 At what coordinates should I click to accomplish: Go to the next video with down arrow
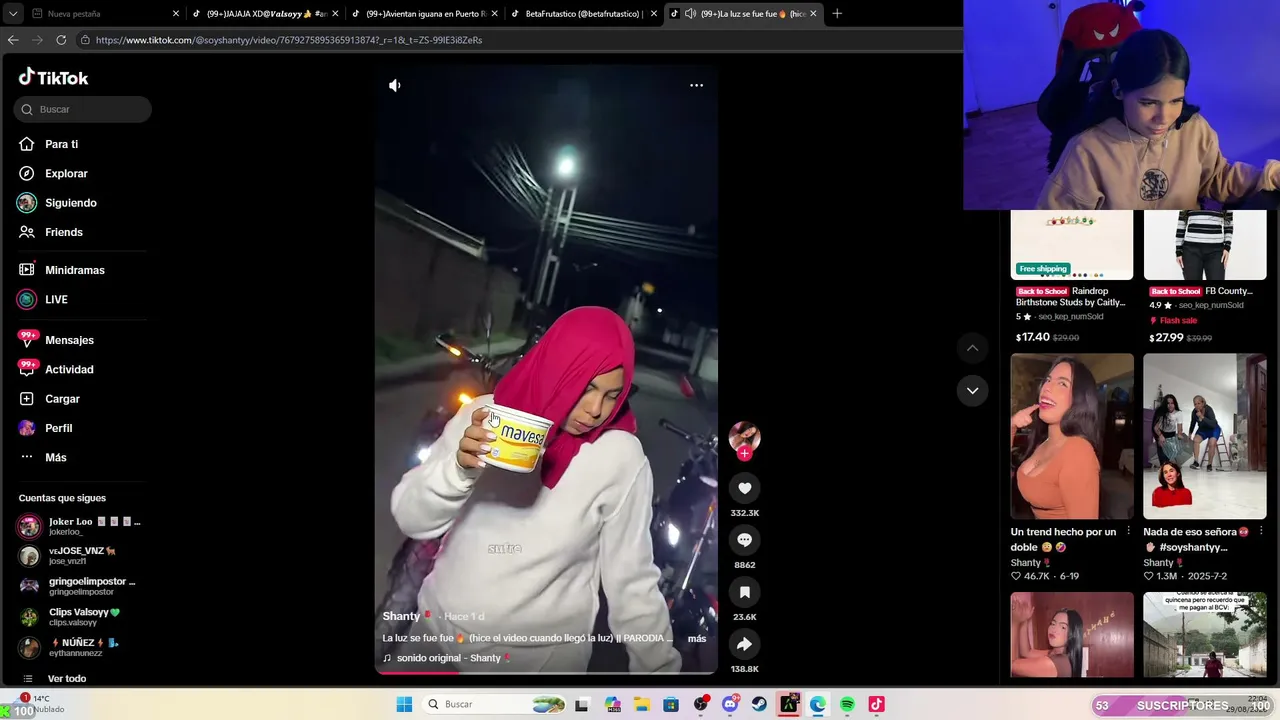coord(972,391)
